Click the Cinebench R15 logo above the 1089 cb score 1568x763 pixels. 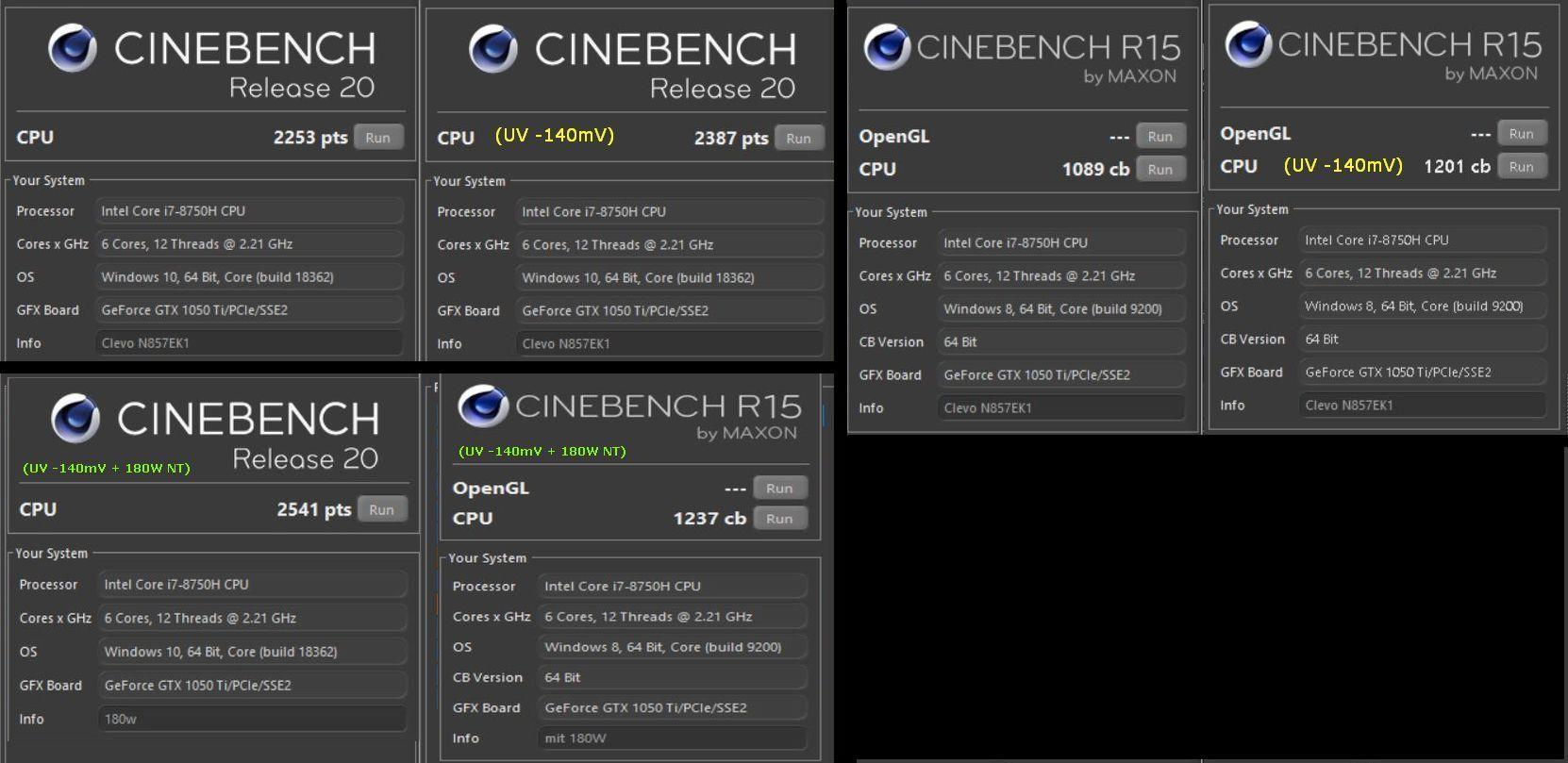pos(887,47)
